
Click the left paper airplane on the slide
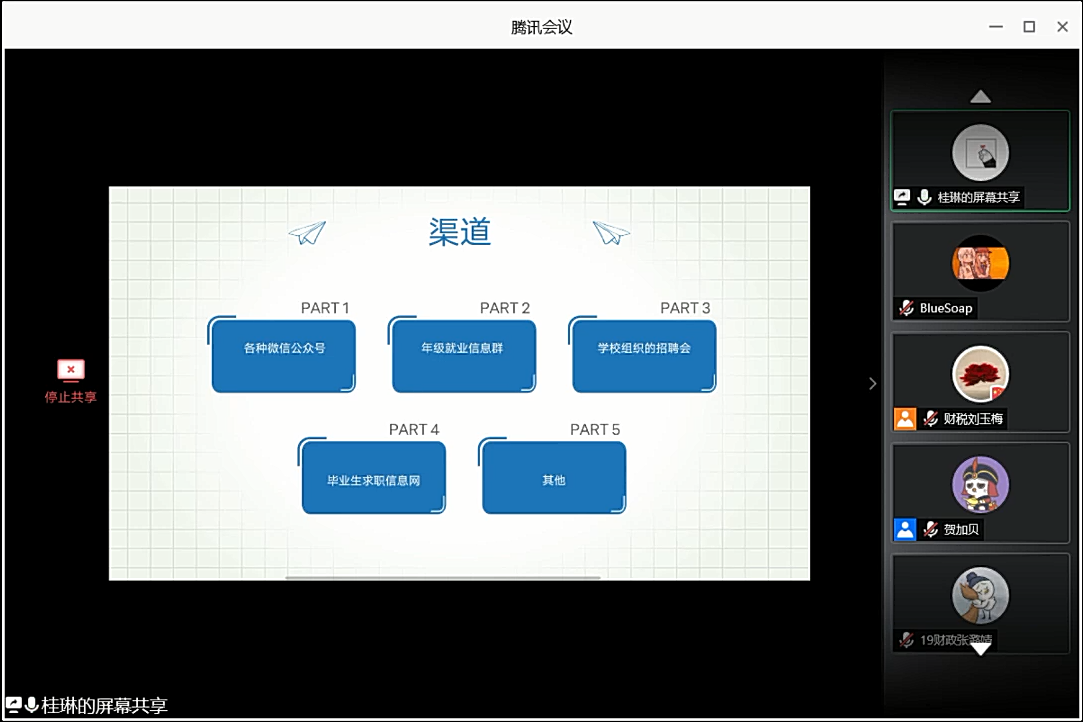pos(308,233)
